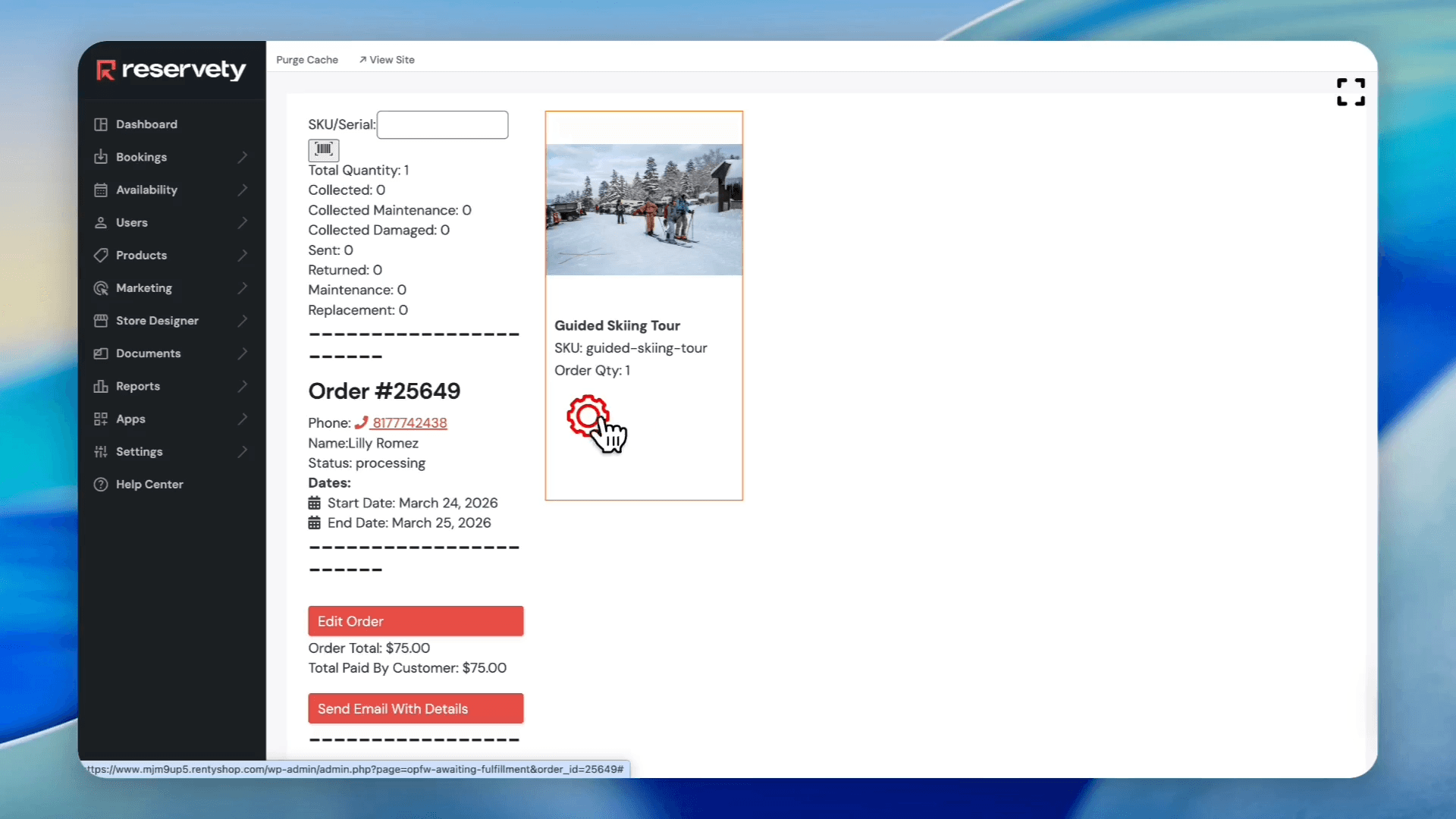Click the Purge Cache link

click(x=307, y=60)
